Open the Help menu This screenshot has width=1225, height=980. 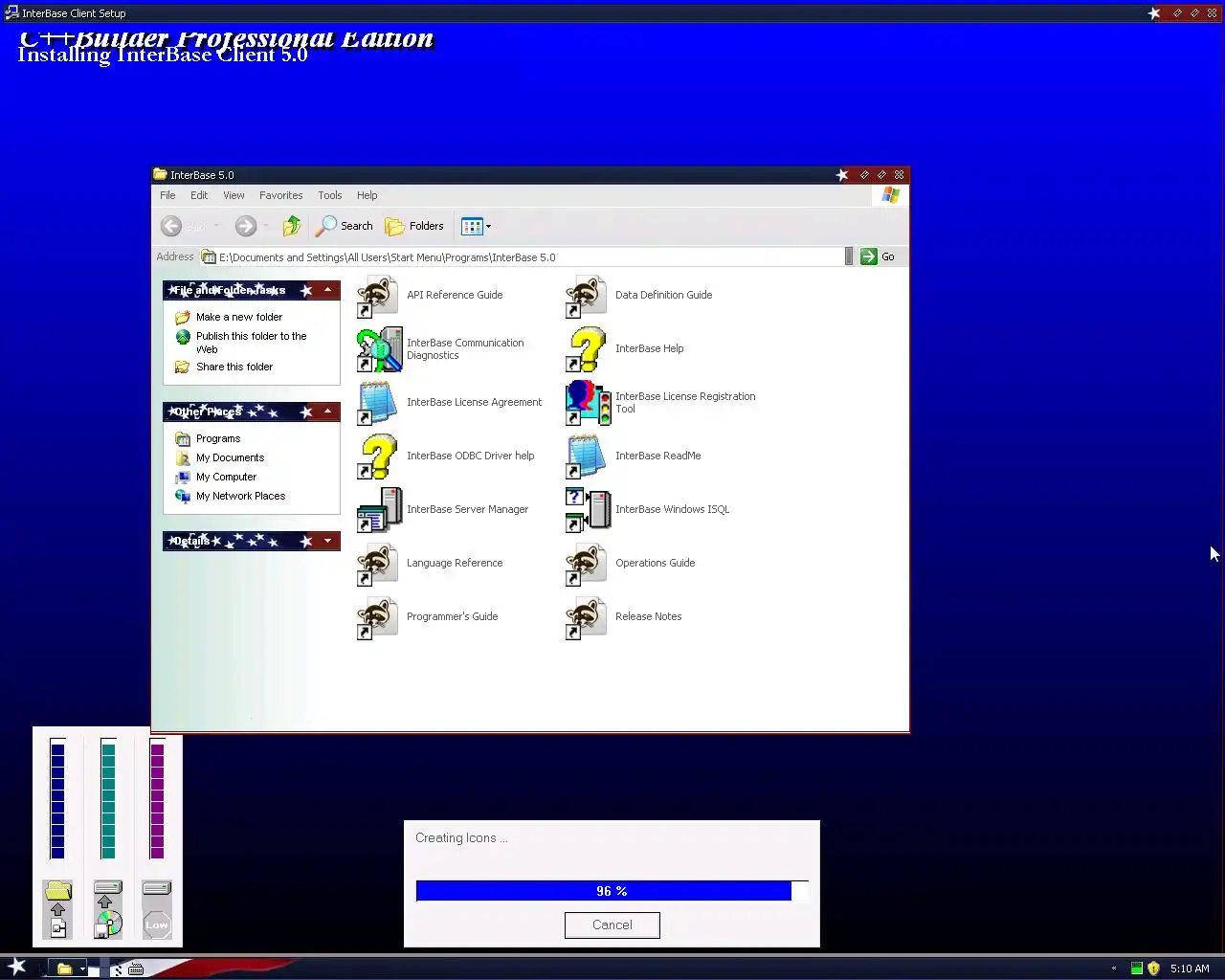367,195
